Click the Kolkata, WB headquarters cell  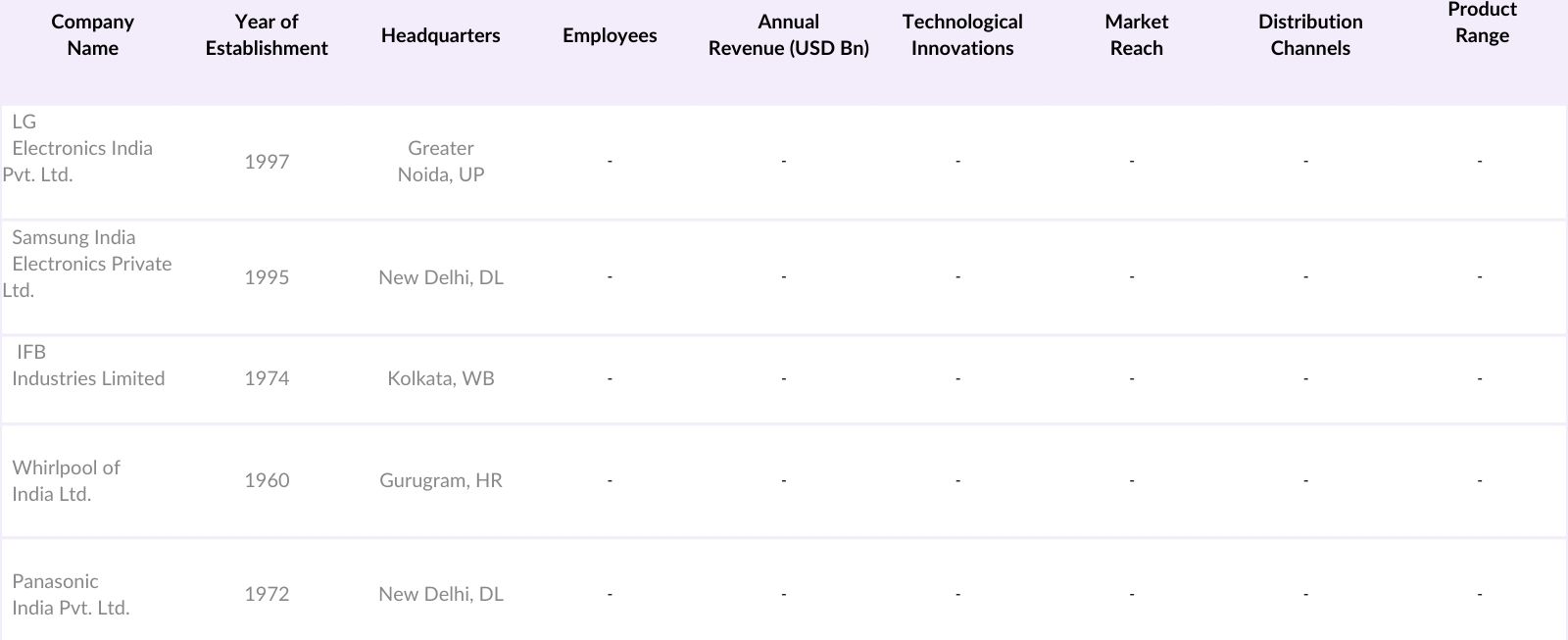(x=441, y=378)
